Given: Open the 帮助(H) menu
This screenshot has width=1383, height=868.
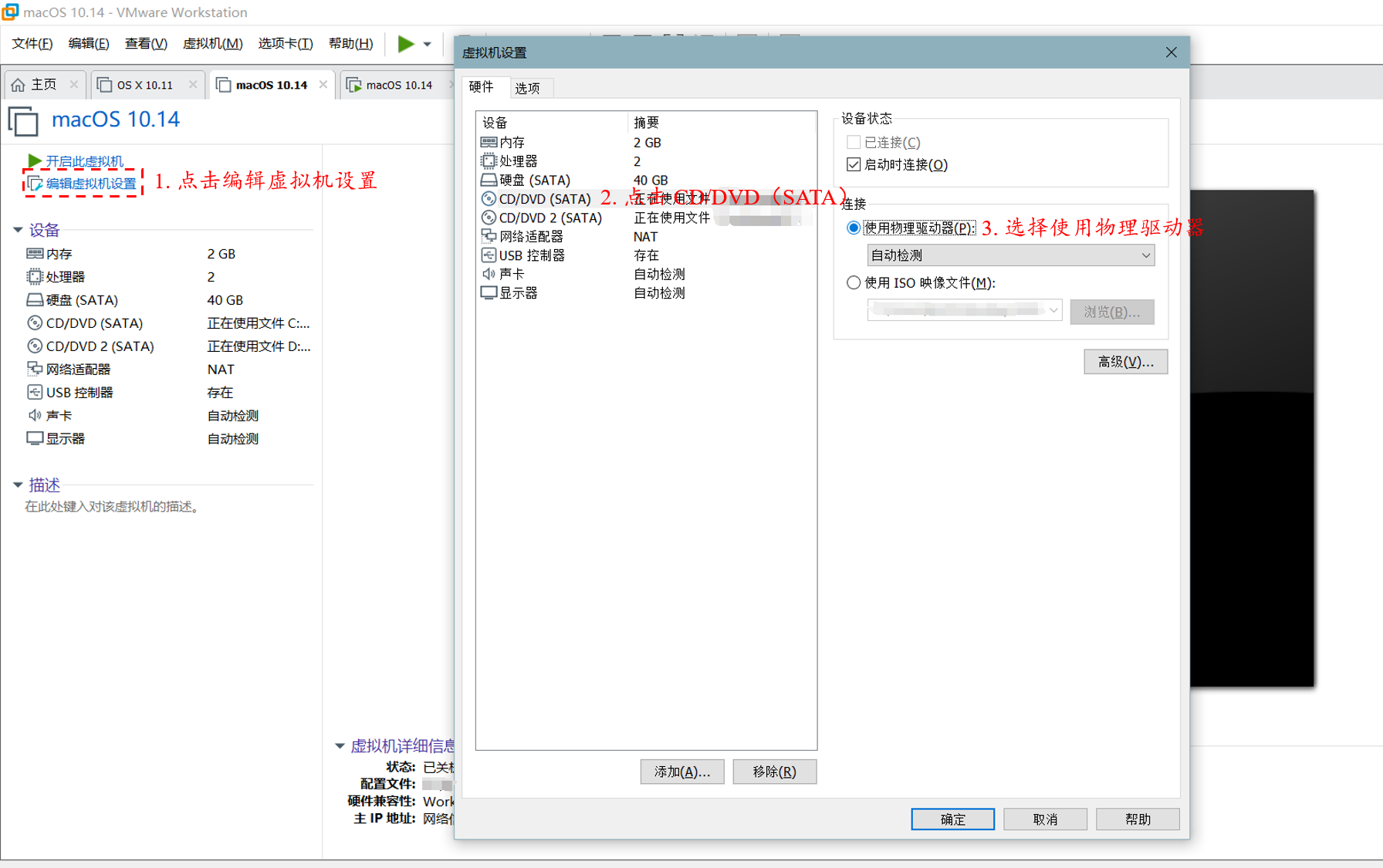Looking at the screenshot, I should tap(350, 44).
